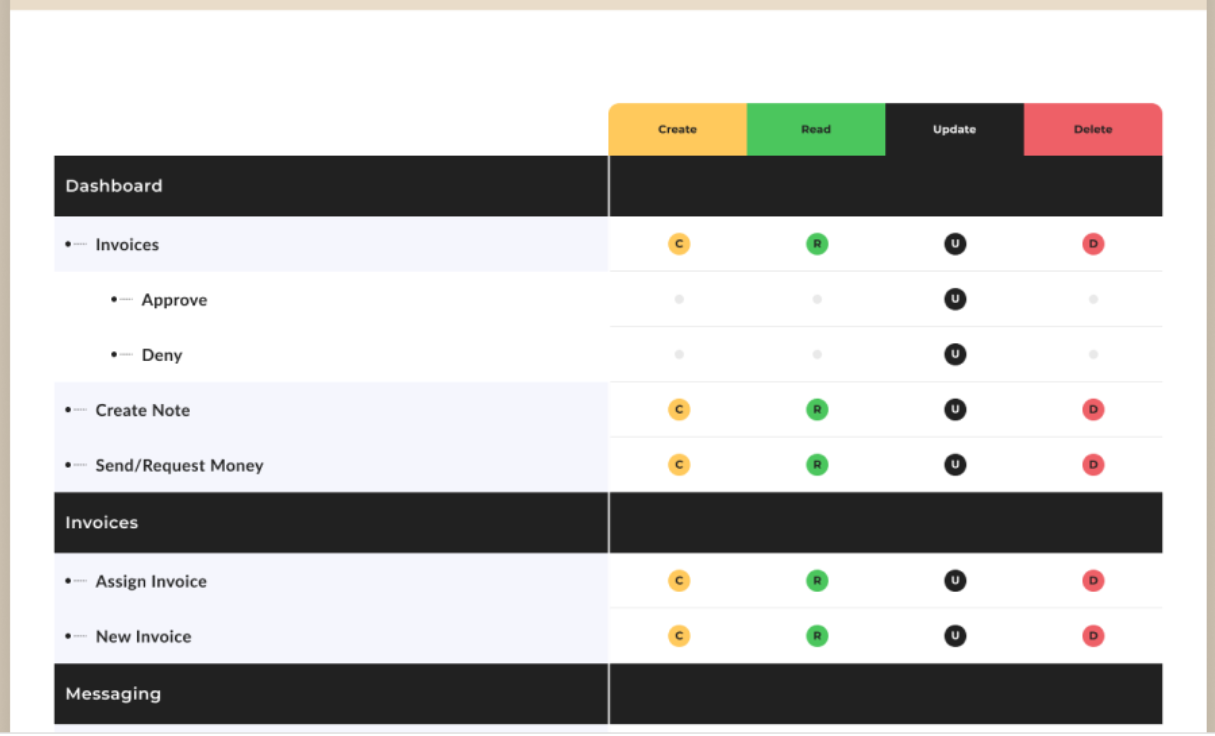This screenshot has height=736, width=1215.
Task: Click the Delete icon for Send/Request Money
Action: coord(1093,465)
